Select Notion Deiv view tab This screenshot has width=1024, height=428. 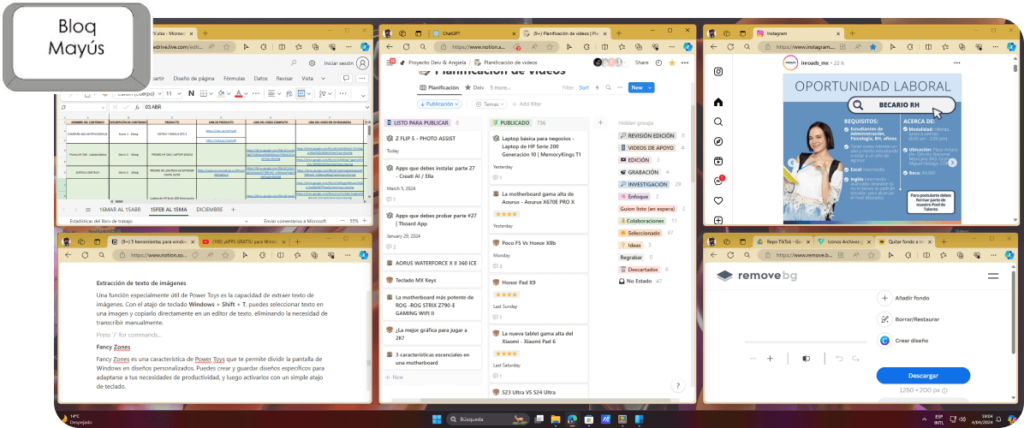[x=475, y=88]
